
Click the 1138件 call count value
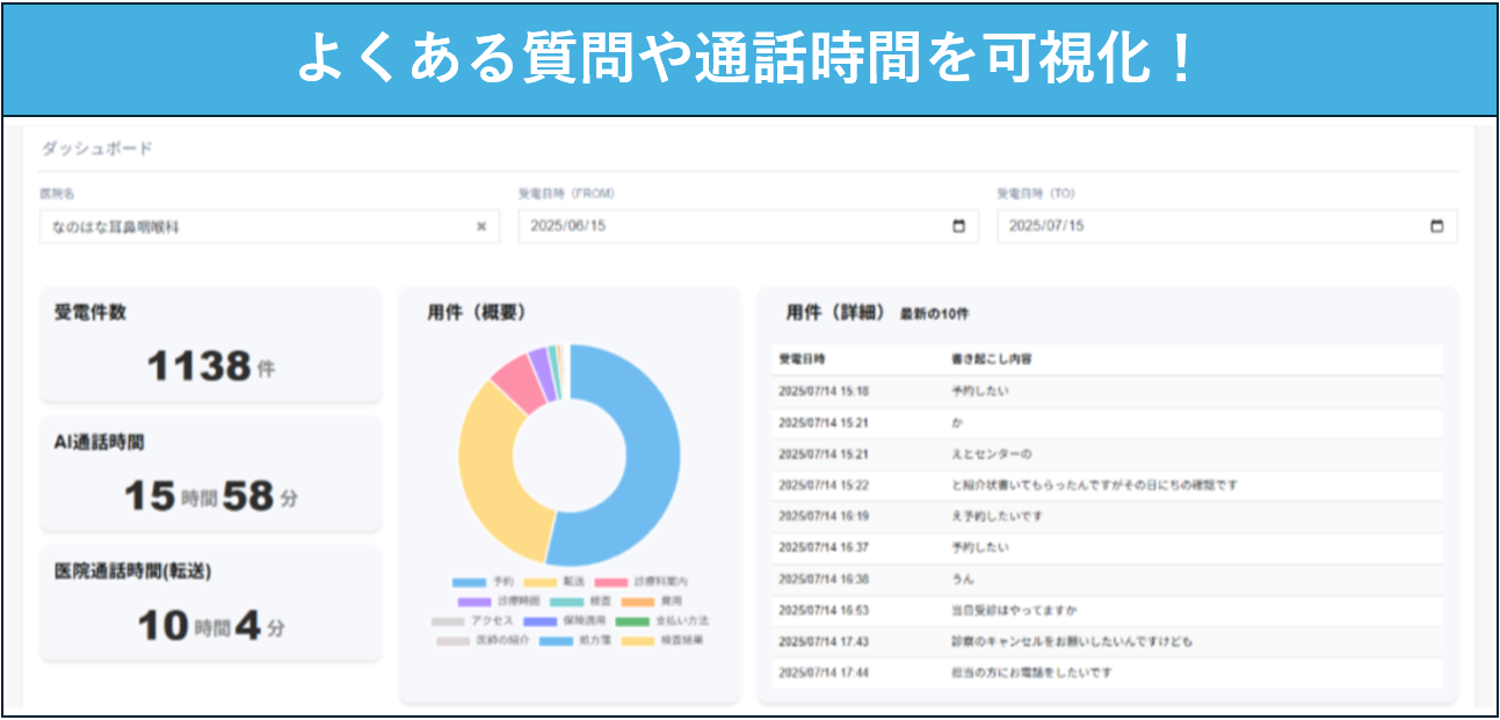210,366
